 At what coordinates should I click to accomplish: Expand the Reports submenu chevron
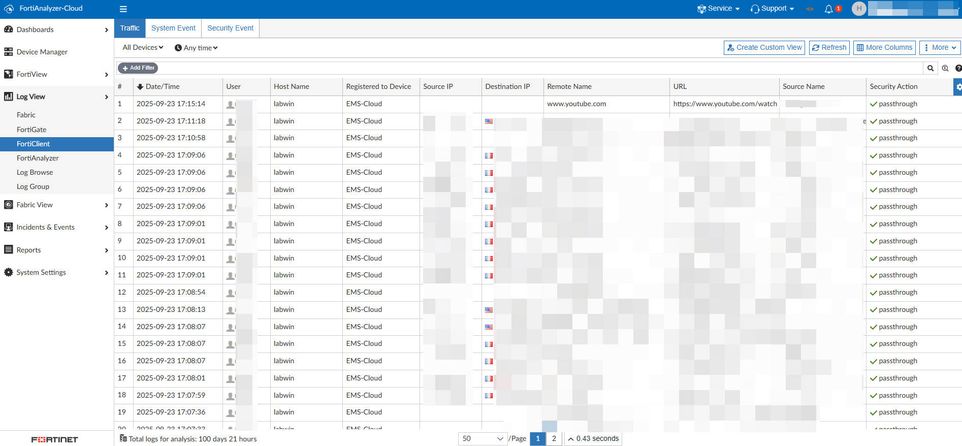pyautogui.click(x=107, y=250)
